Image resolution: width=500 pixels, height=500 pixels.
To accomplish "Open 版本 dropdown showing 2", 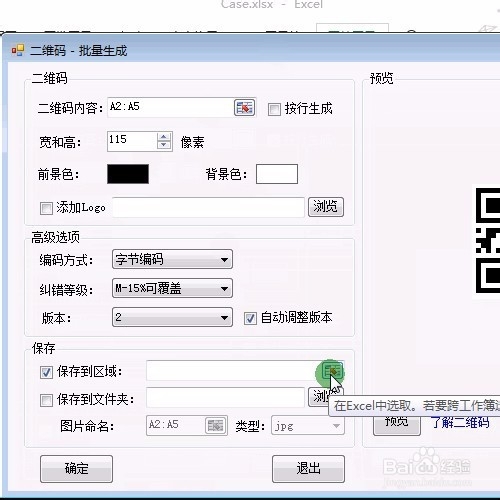I will pos(172,317).
